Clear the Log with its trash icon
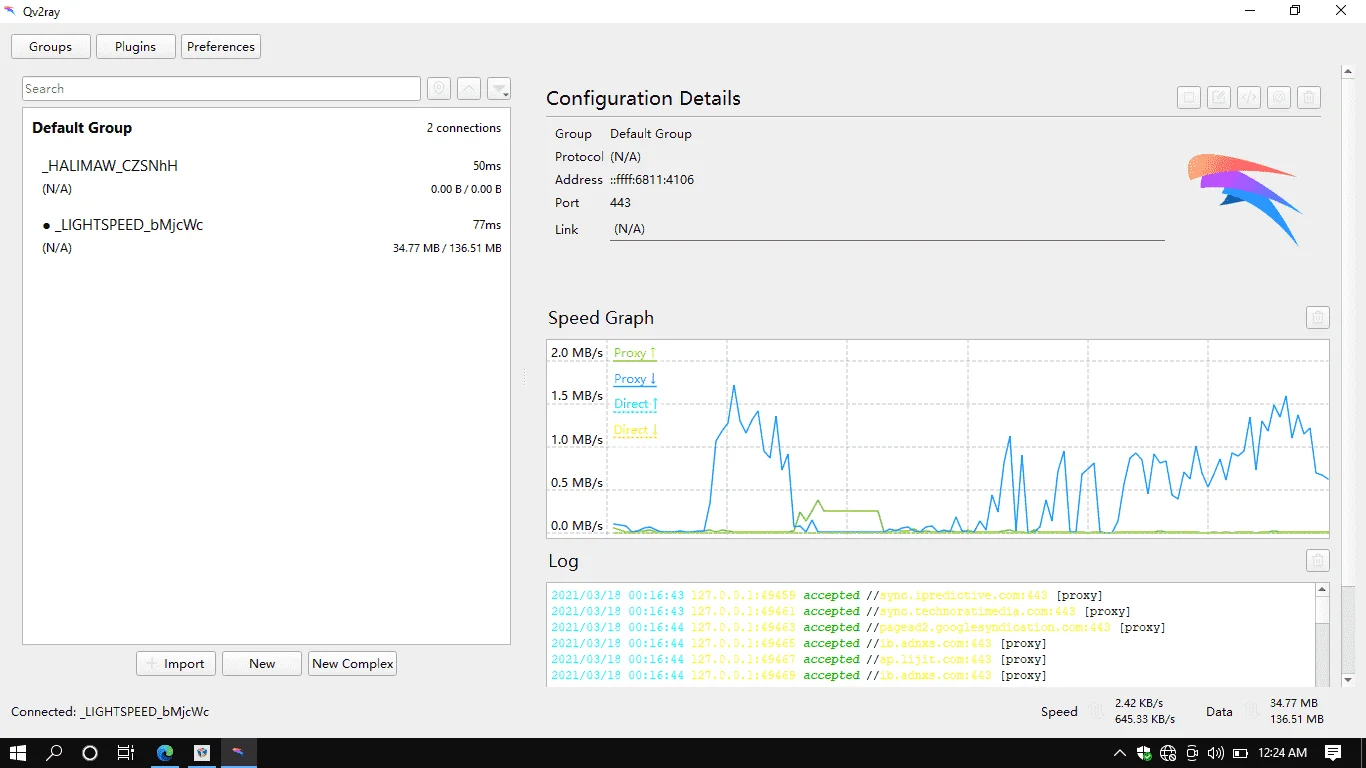 coord(1318,561)
